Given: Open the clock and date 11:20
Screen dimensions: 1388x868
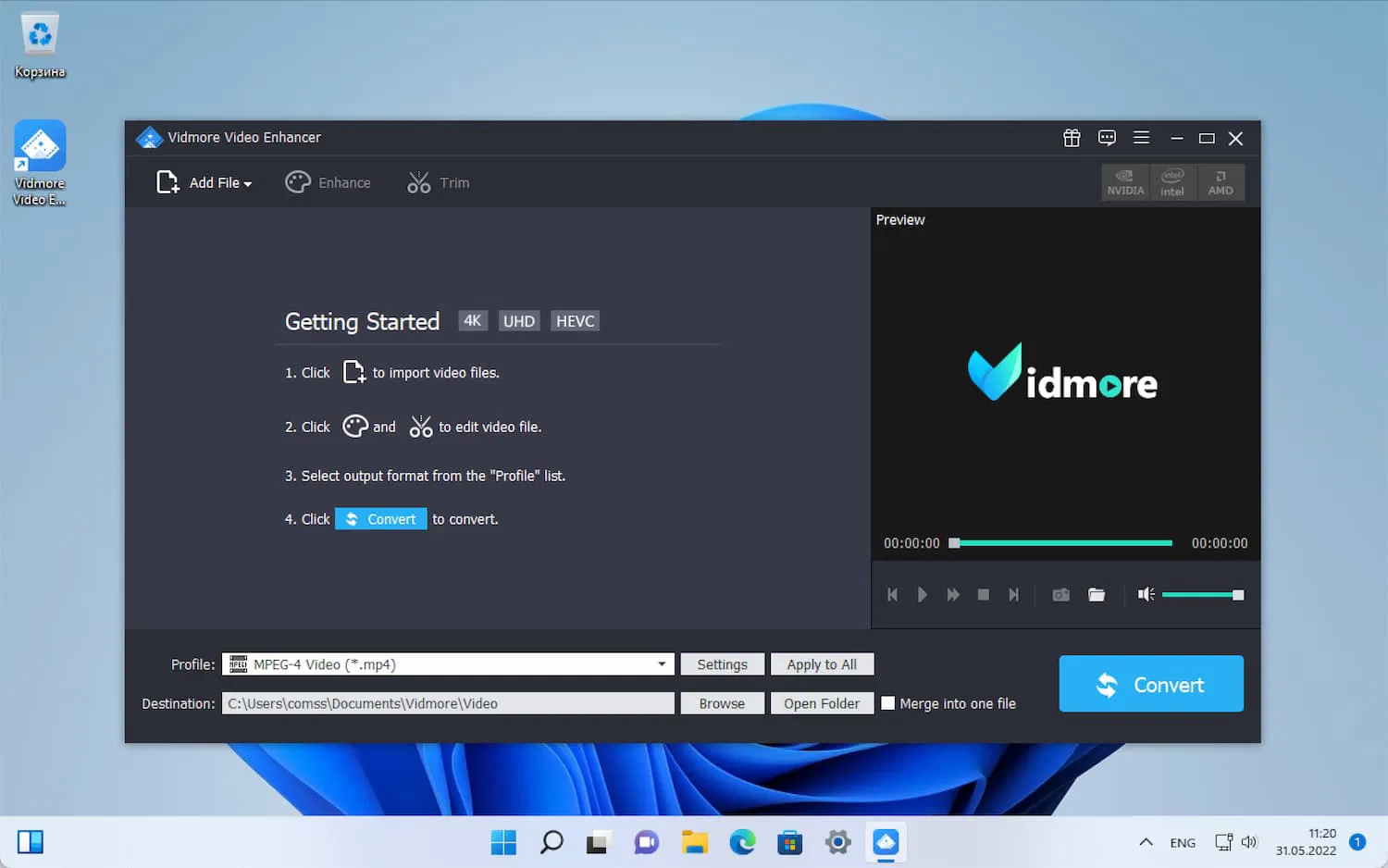Looking at the screenshot, I should (x=1306, y=842).
